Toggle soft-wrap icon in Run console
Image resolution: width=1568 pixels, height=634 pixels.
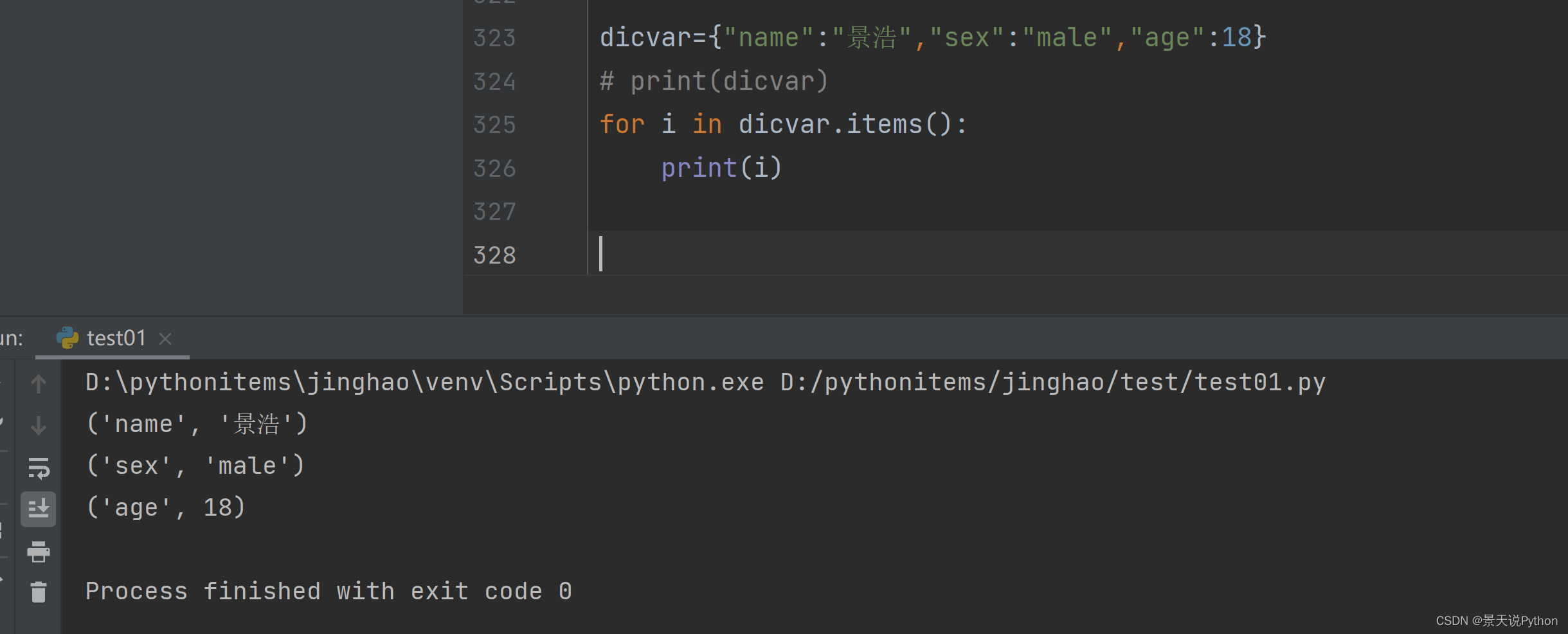[39, 467]
